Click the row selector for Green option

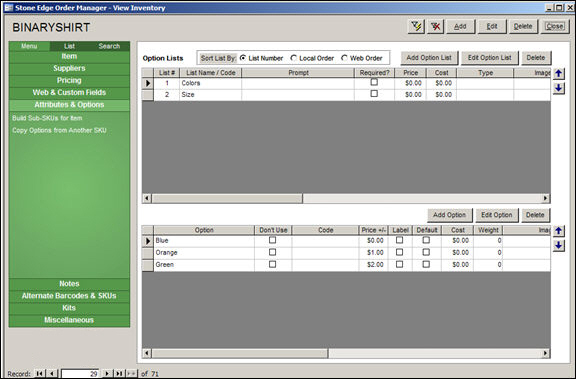(x=148, y=265)
